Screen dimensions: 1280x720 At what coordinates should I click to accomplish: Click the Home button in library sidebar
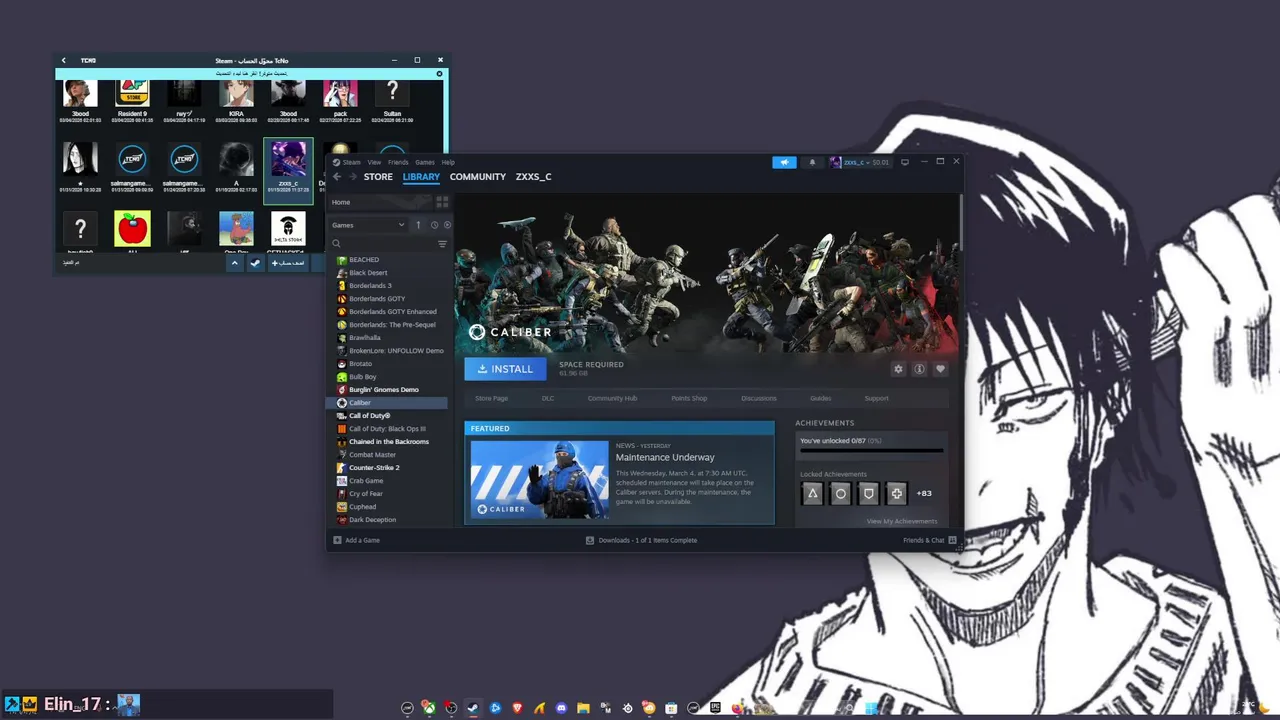380,202
